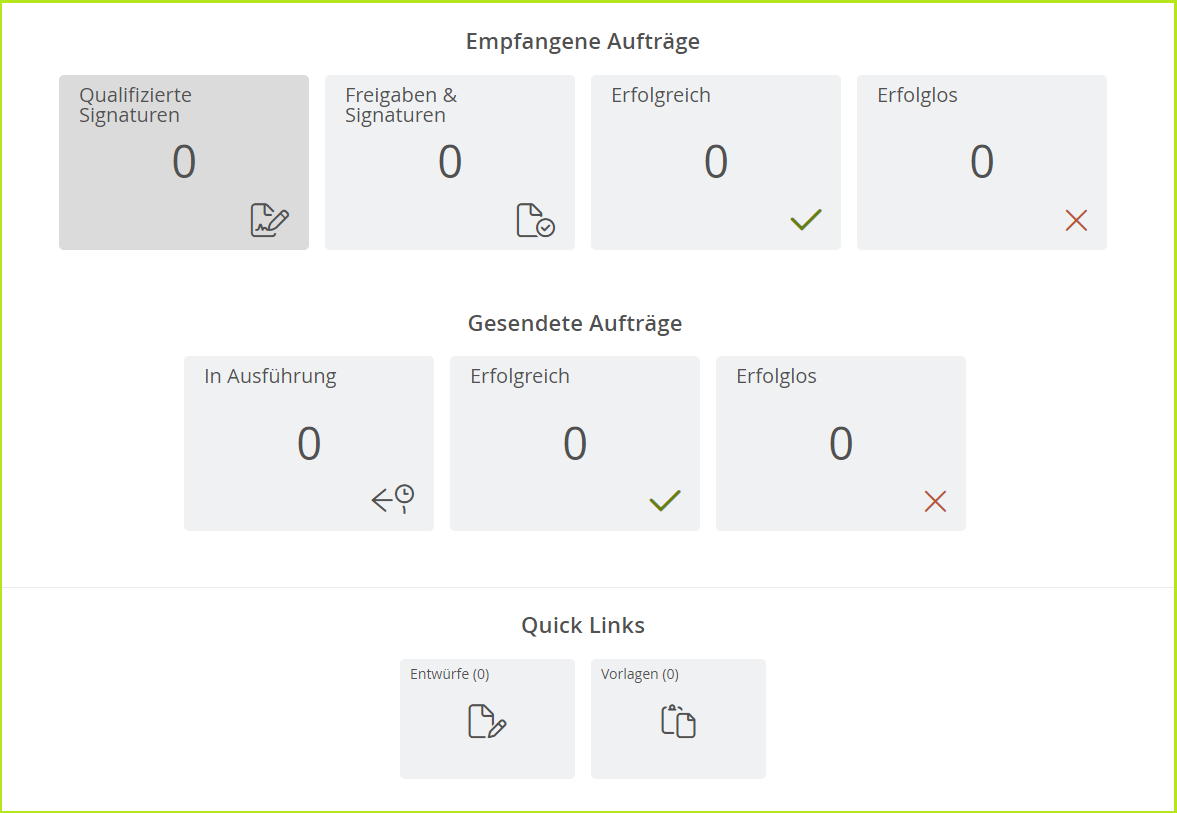Select the 'Freigaben & Signaturen' label

tap(401, 105)
